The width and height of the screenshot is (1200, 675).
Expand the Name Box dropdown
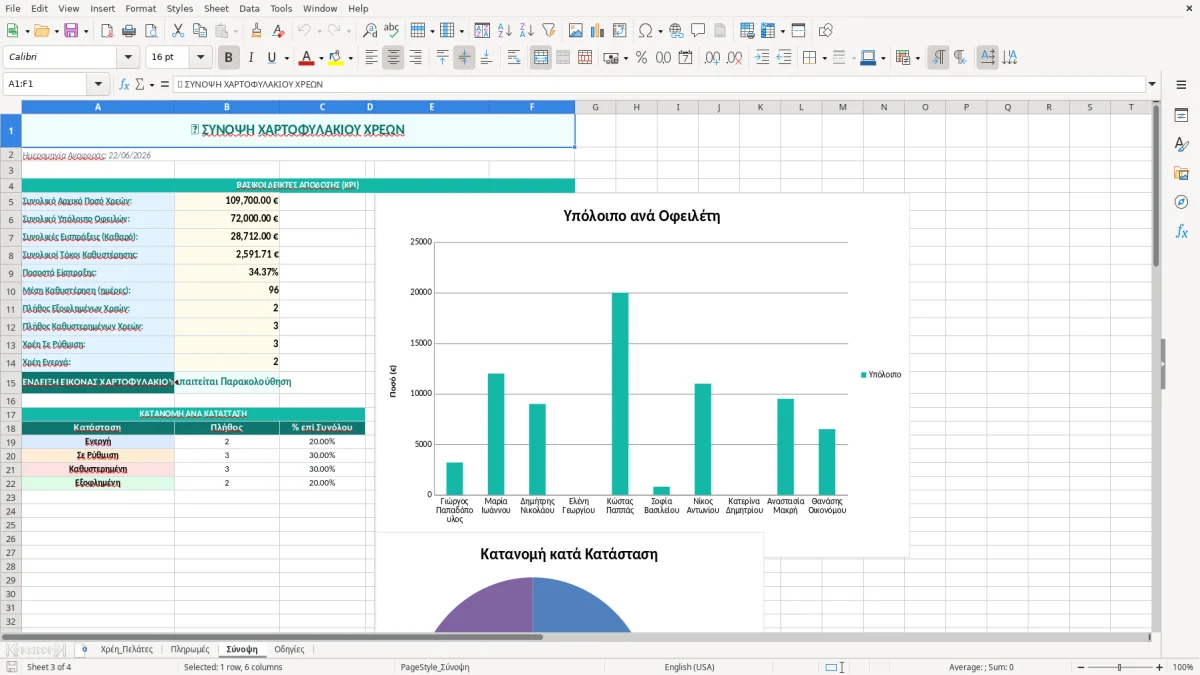98,84
